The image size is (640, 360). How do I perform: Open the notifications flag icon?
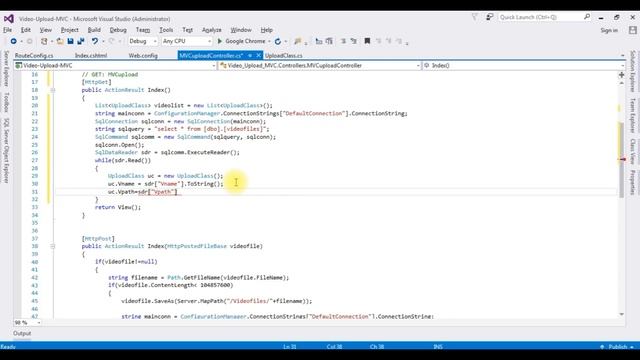coord(475,17)
